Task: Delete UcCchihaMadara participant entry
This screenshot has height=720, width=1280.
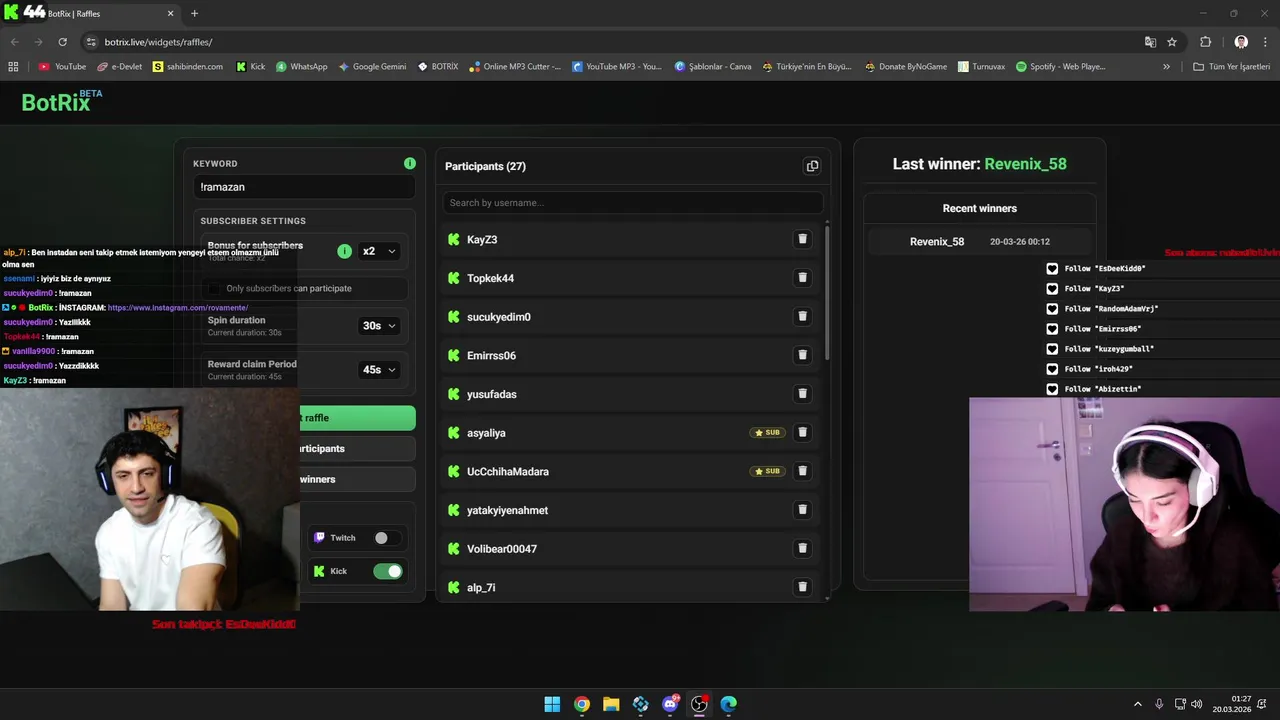Action: click(802, 471)
